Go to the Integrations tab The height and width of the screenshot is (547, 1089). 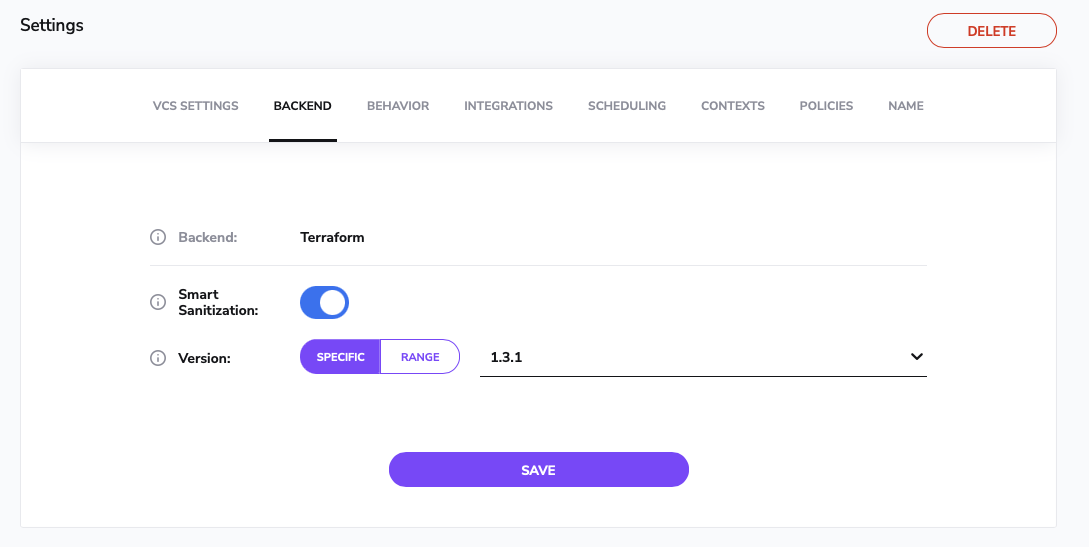pos(508,106)
